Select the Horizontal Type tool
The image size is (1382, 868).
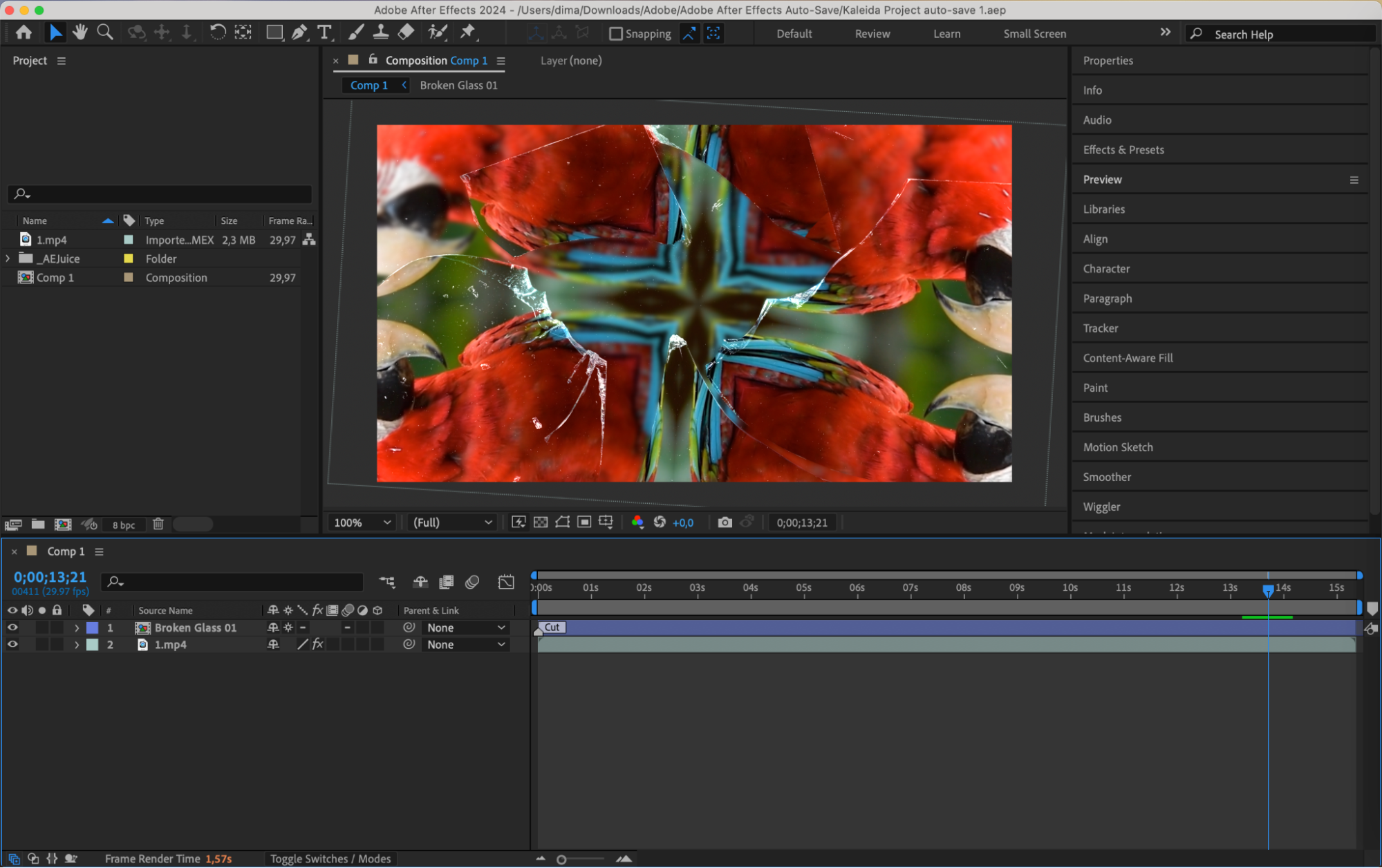324,32
